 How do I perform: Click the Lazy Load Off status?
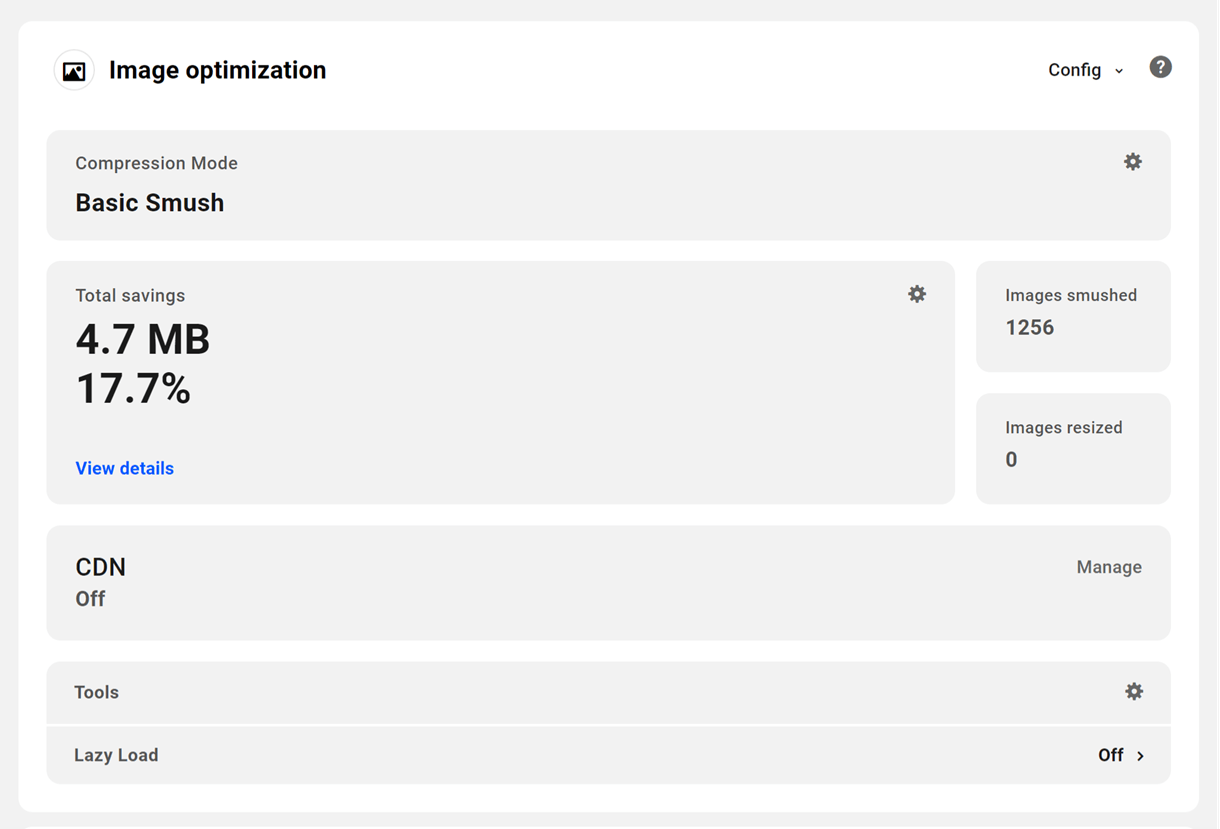1111,755
